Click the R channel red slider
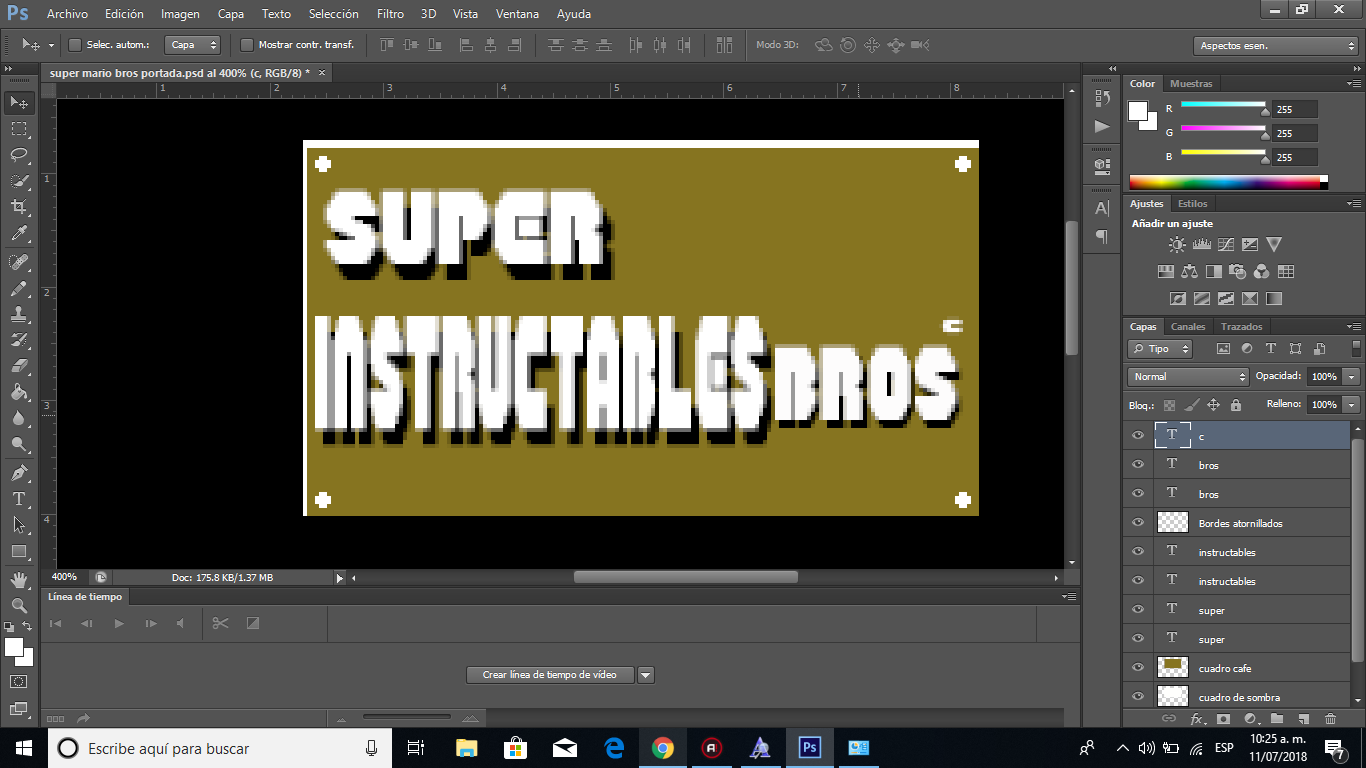The width and height of the screenshot is (1366, 768). pyautogui.click(x=1223, y=105)
